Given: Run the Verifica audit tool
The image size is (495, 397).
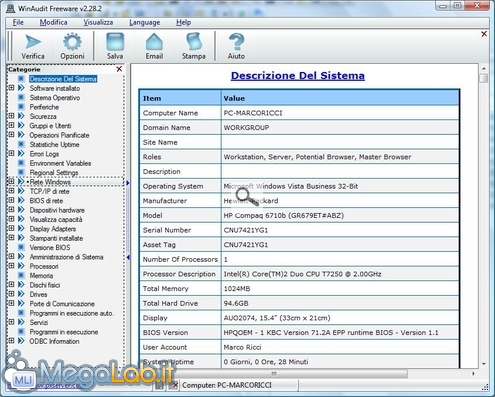Looking at the screenshot, I should pyautogui.click(x=33, y=46).
